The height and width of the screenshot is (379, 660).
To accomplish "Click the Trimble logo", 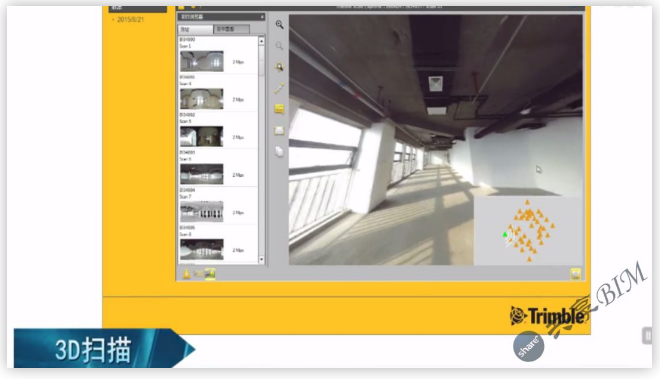I will pyautogui.click(x=548, y=316).
